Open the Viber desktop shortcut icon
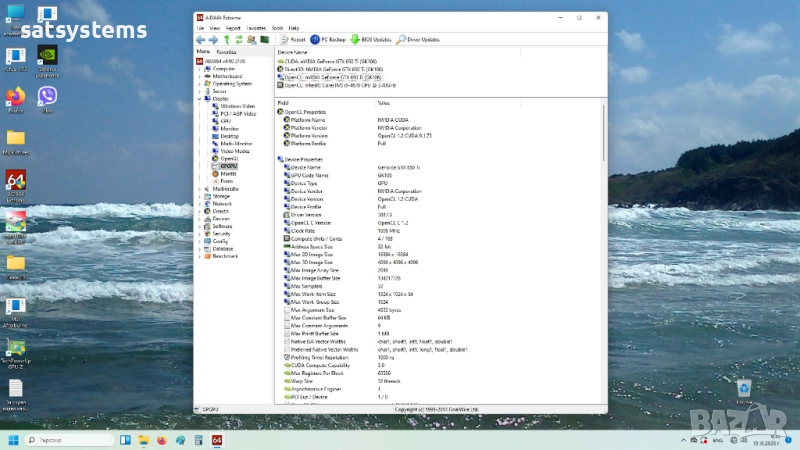 (47, 96)
